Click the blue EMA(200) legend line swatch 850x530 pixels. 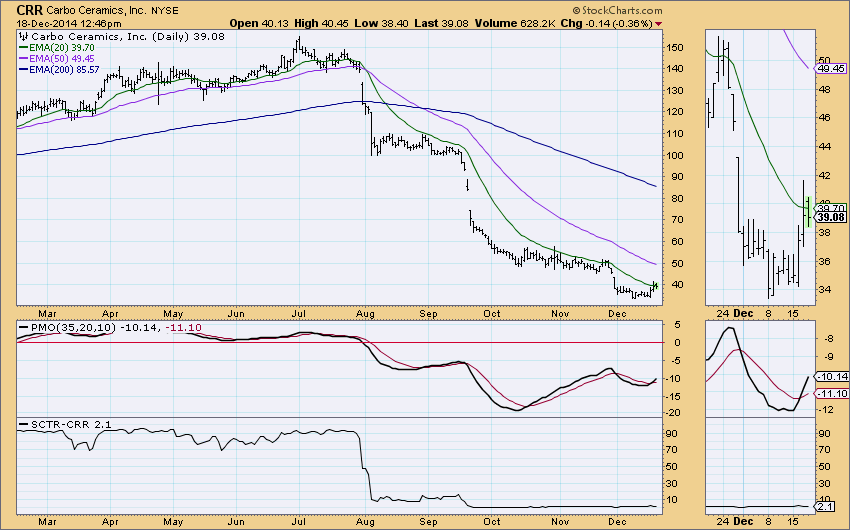(23, 69)
